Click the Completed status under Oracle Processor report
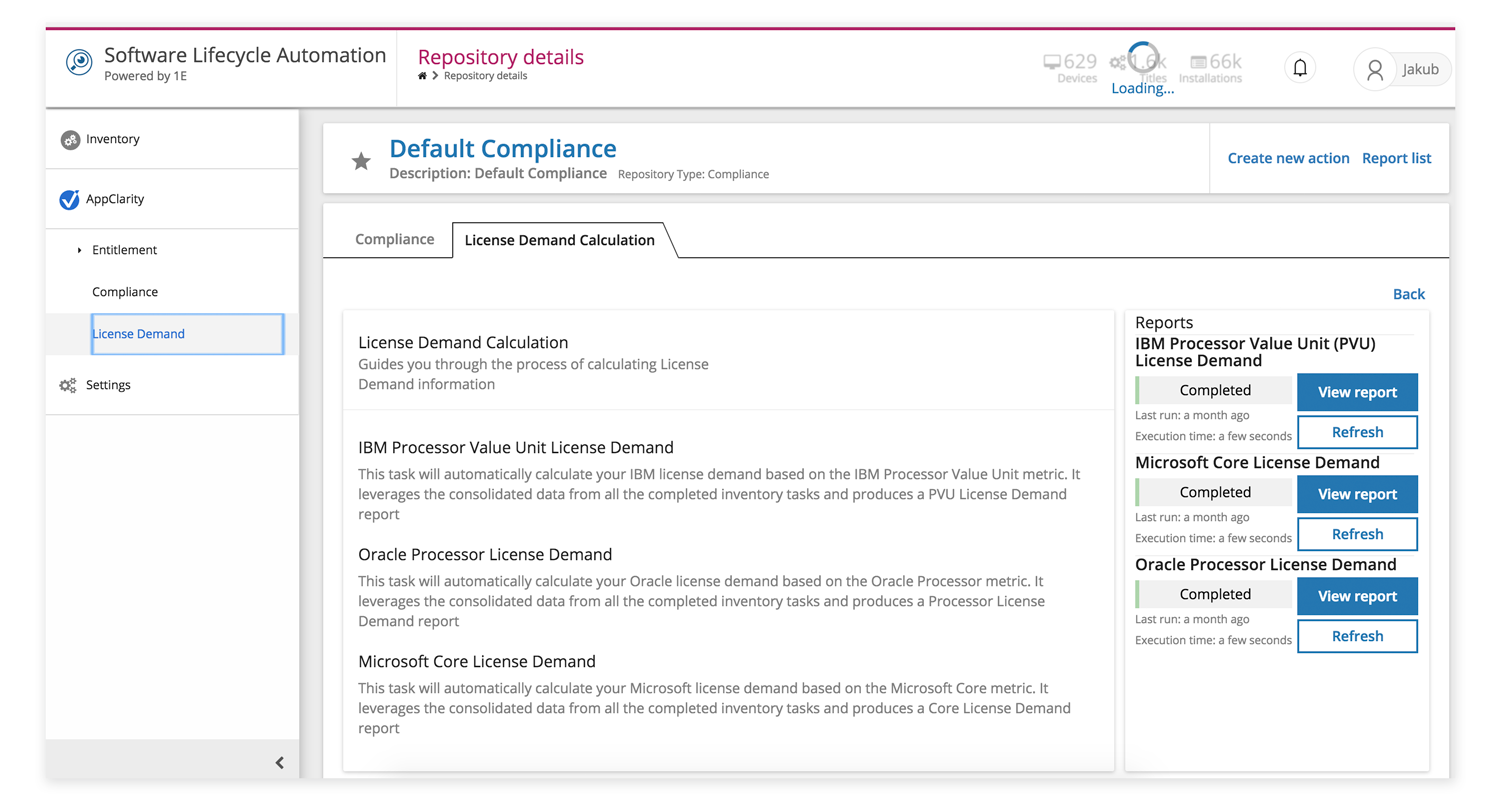 tap(1215, 594)
